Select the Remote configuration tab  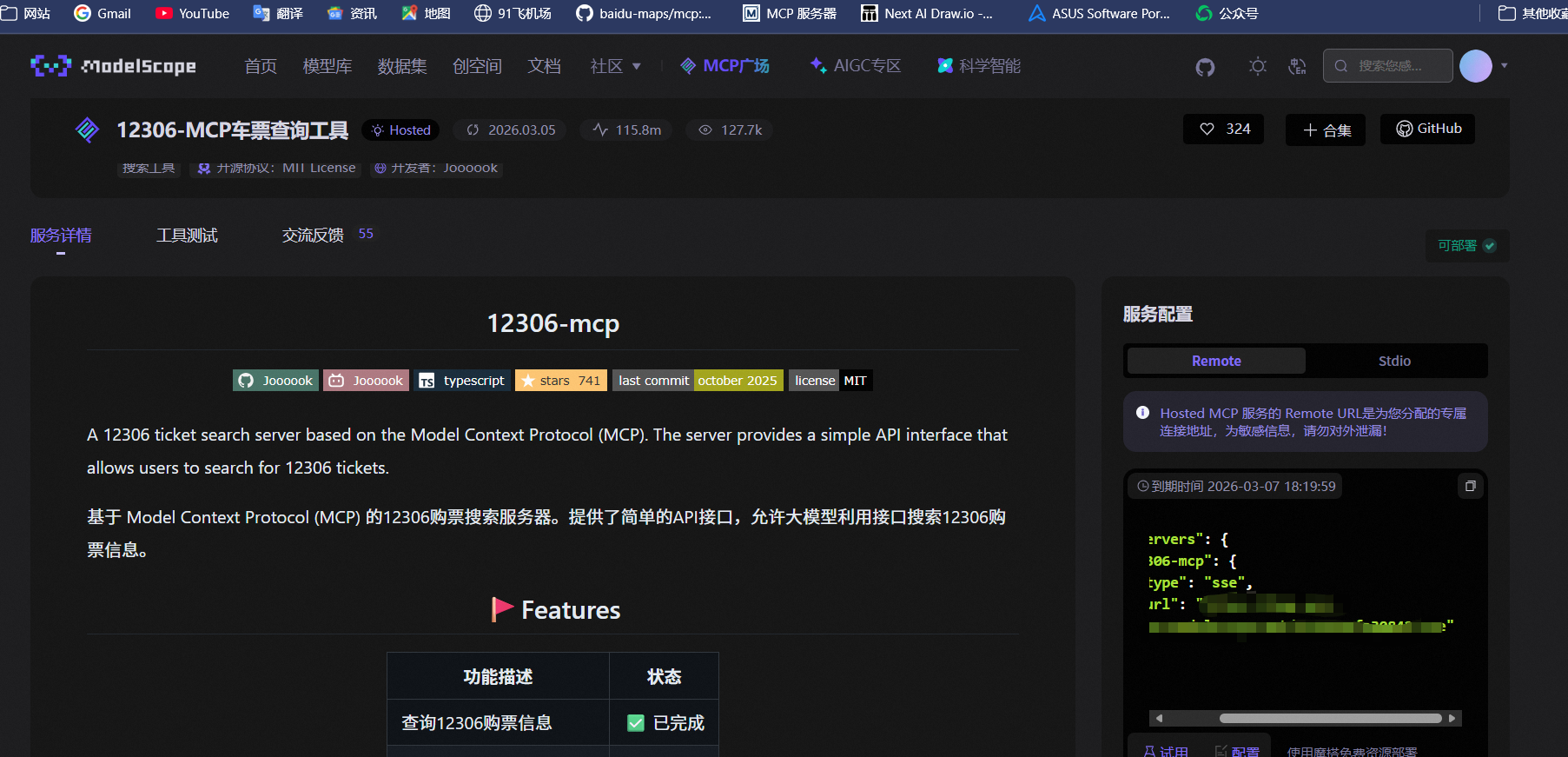tap(1216, 361)
